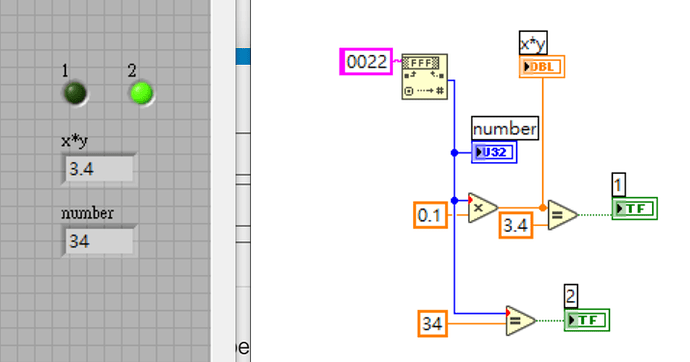690x362 pixels.
Task: Select the TF terminal labeled 1
Action: coord(635,208)
